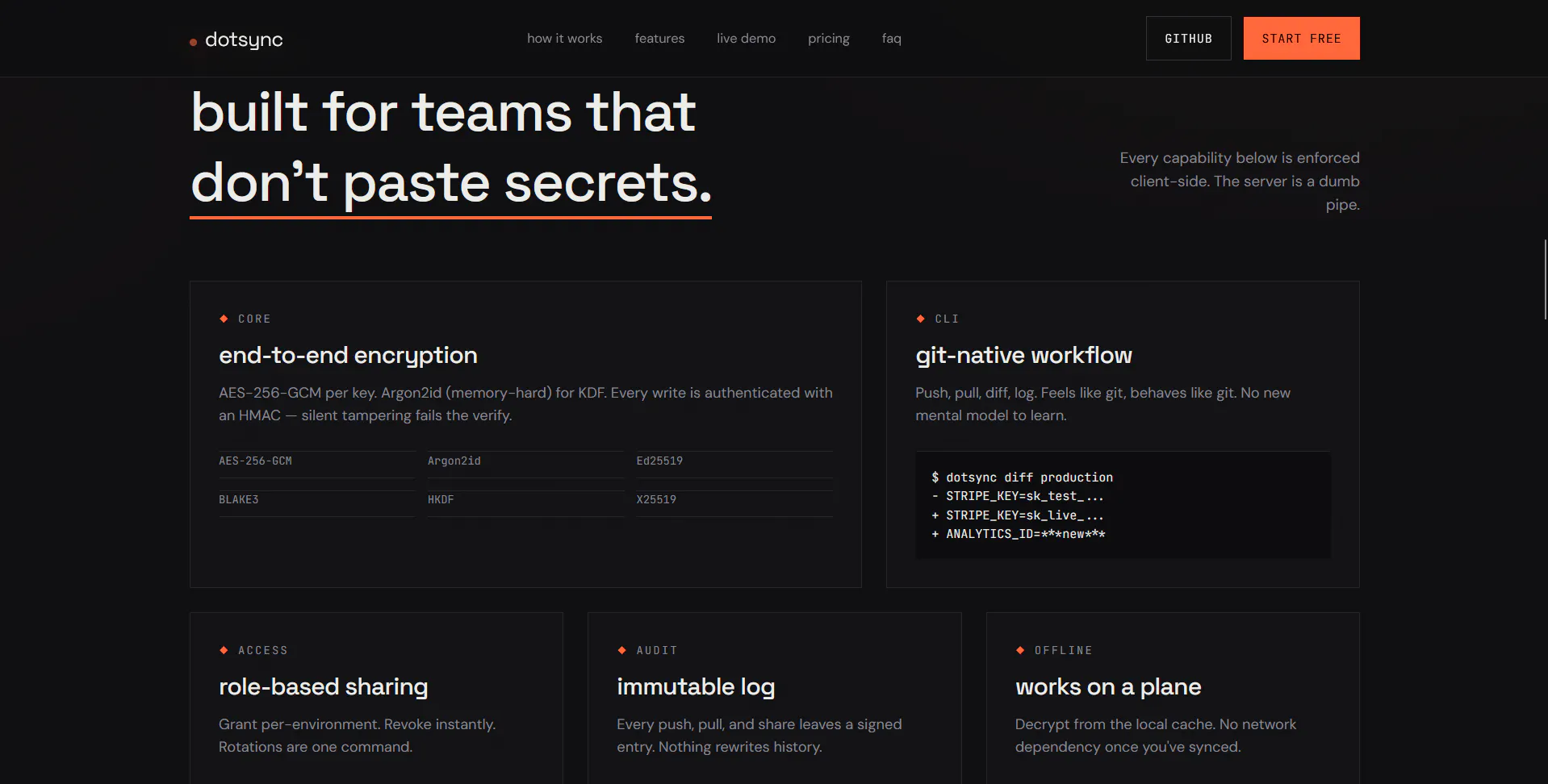1548x784 pixels.
Task: Click the diamond icon next to AUDIT
Action: [621, 650]
